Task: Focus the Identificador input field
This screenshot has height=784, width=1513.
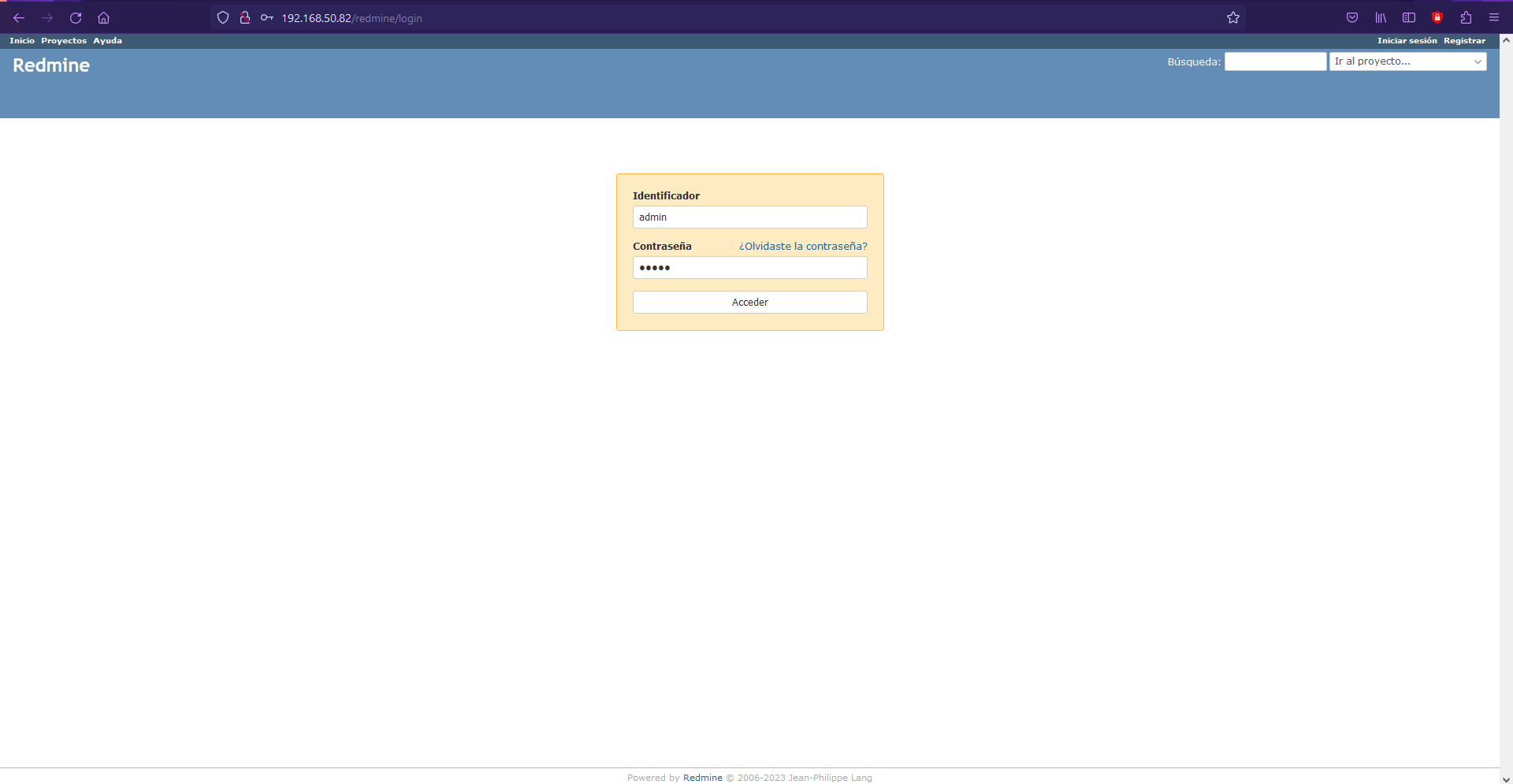Action: pos(749,217)
